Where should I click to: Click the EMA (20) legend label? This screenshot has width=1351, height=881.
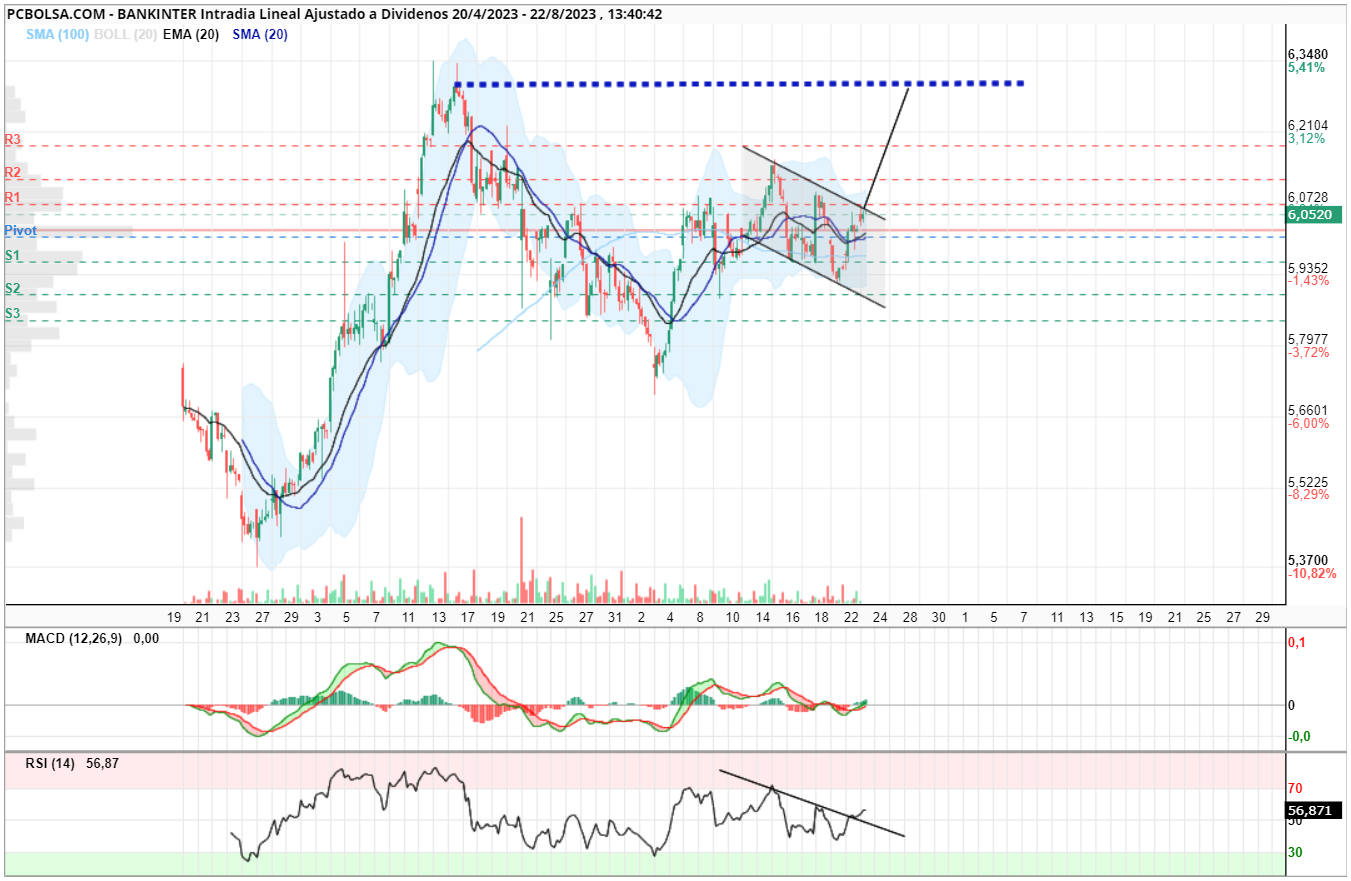point(192,34)
